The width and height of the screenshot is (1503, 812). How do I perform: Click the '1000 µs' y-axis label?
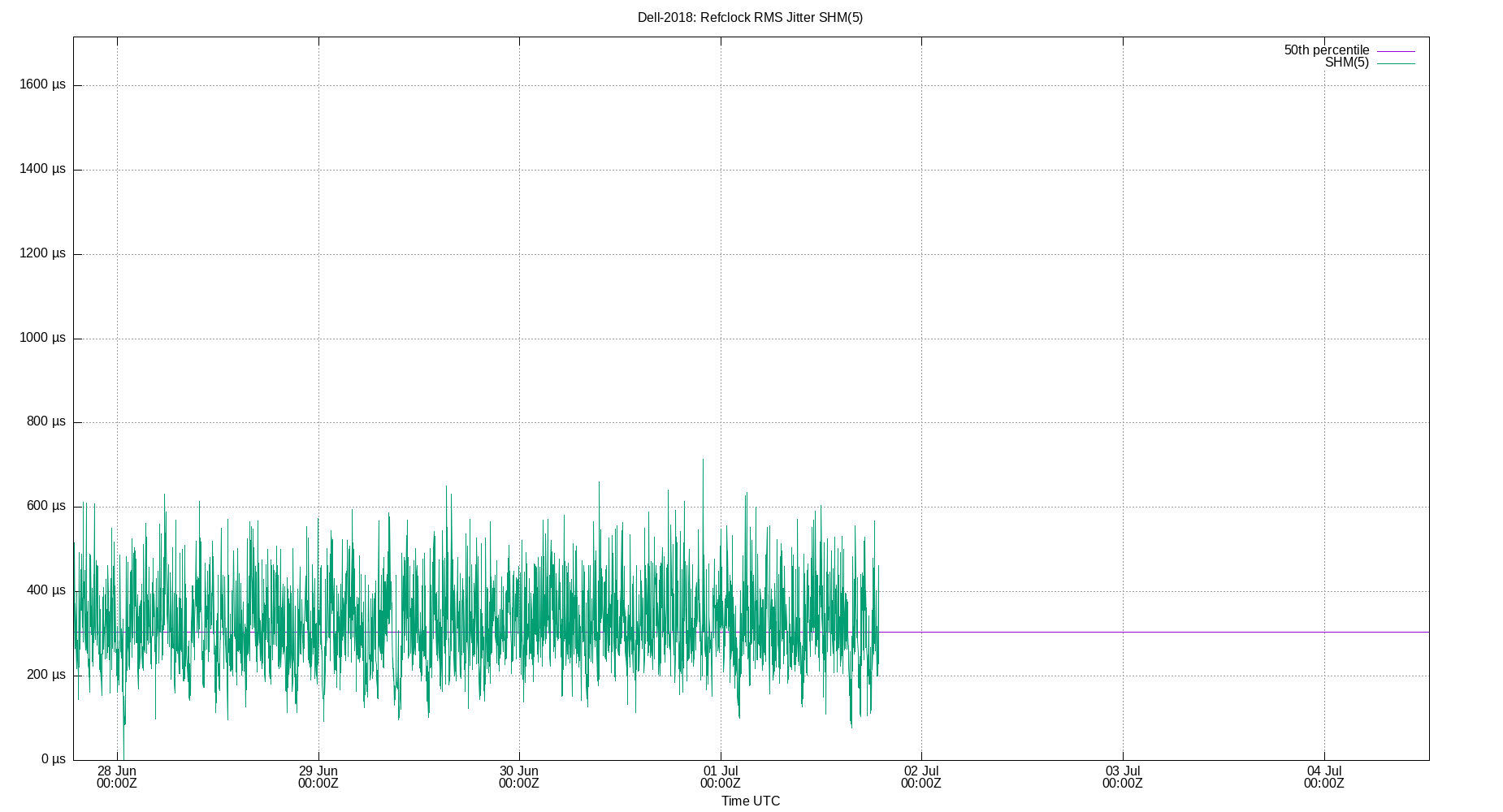42,338
